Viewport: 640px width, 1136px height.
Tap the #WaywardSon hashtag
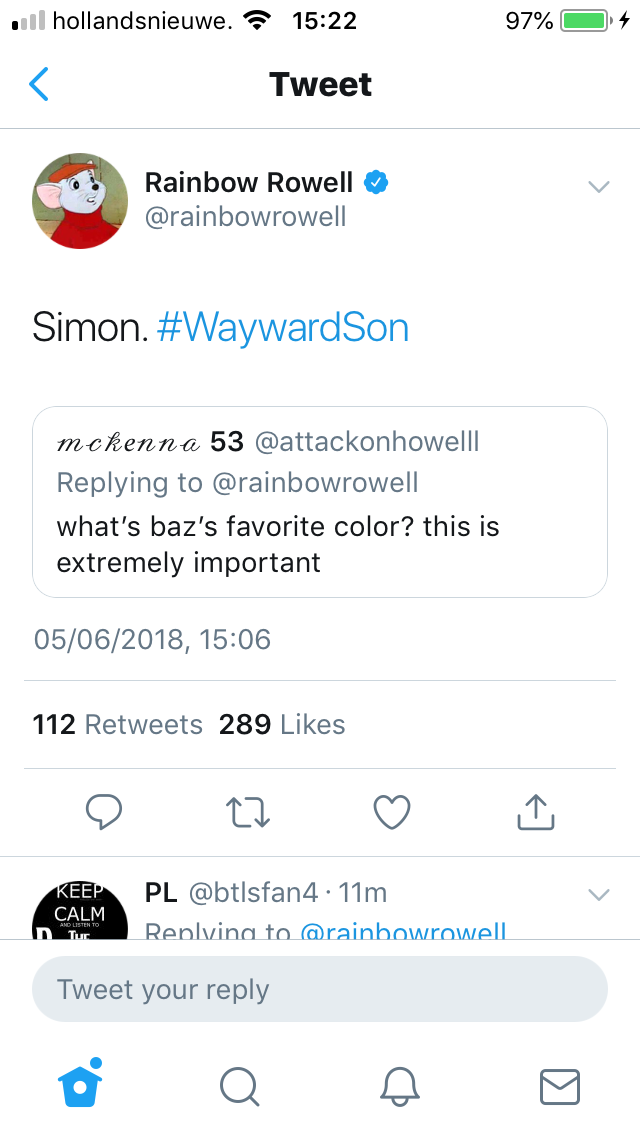pyautogui.click(x=283, y=328)
